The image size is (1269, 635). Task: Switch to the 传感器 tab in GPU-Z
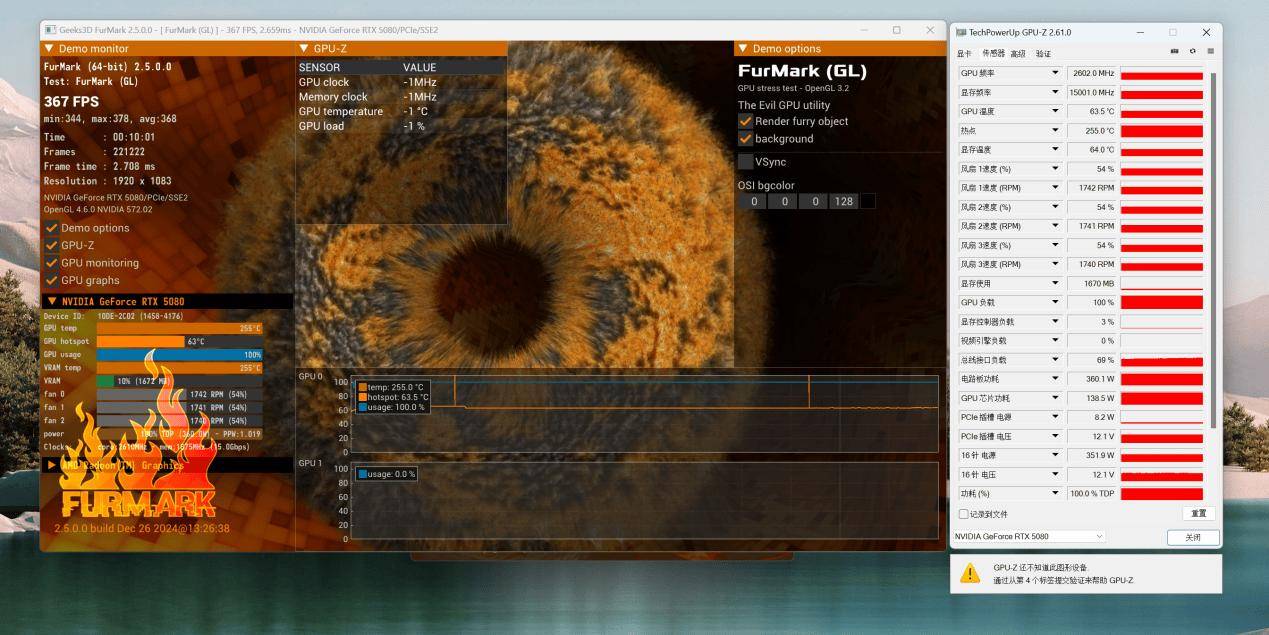pyautogui.click(x=993, y=53)
